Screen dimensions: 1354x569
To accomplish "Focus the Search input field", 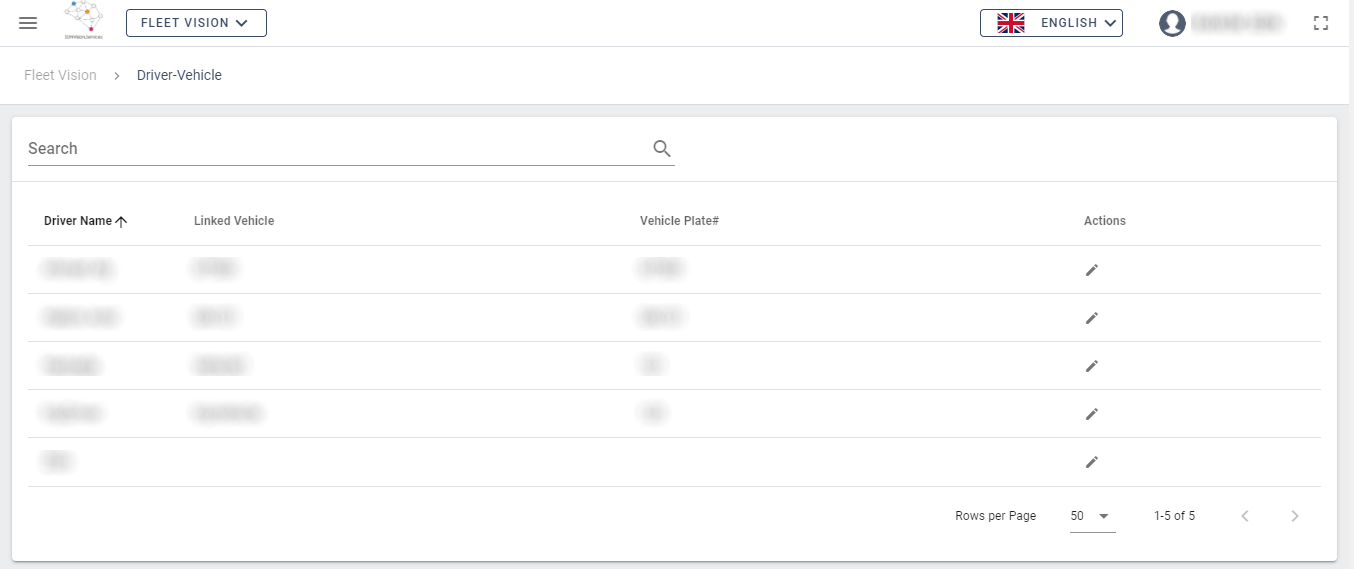I will (335, 148).
